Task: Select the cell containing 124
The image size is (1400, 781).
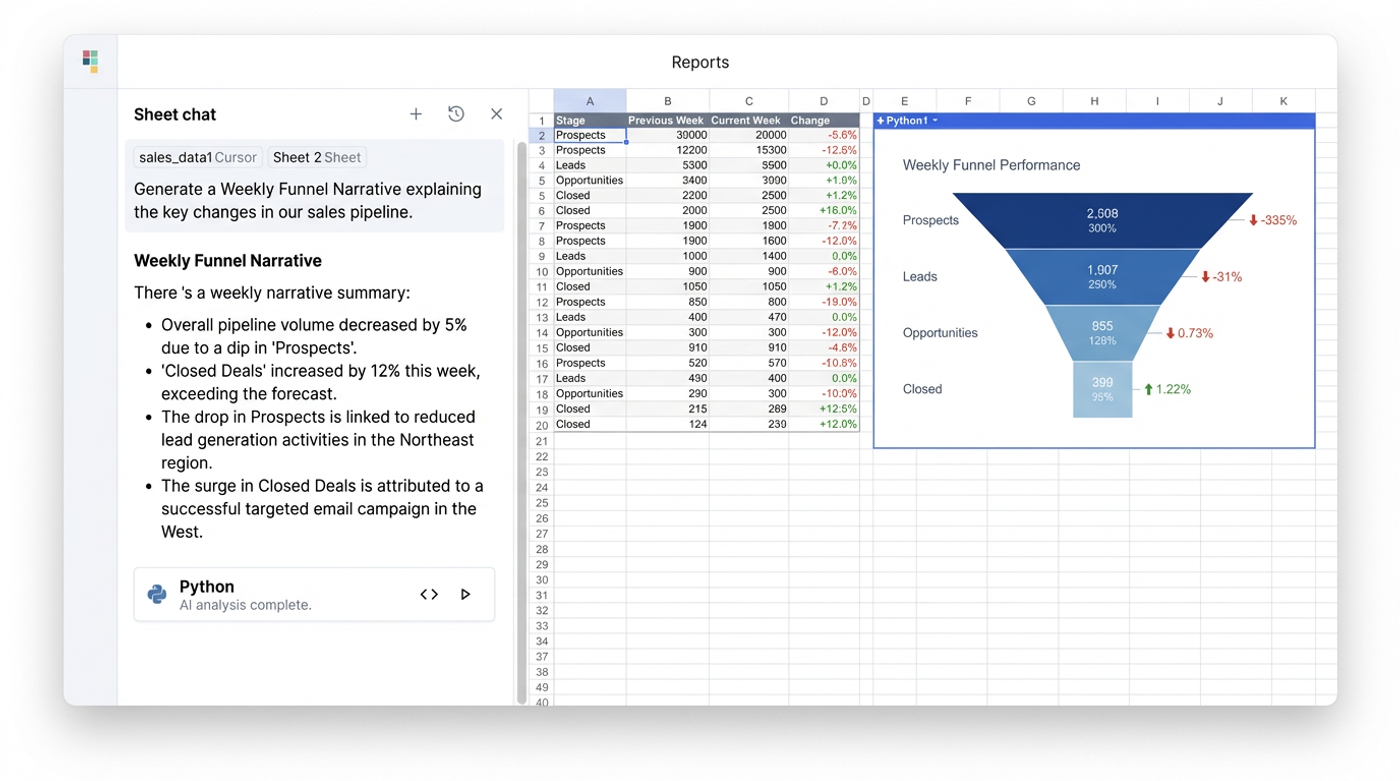Action: pyautogui.click(x=668, y=424)
